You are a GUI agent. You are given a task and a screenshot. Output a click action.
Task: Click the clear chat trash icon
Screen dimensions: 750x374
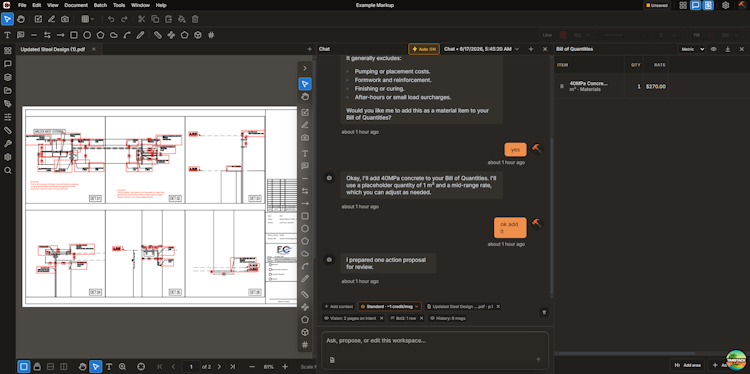click(544, 312)
